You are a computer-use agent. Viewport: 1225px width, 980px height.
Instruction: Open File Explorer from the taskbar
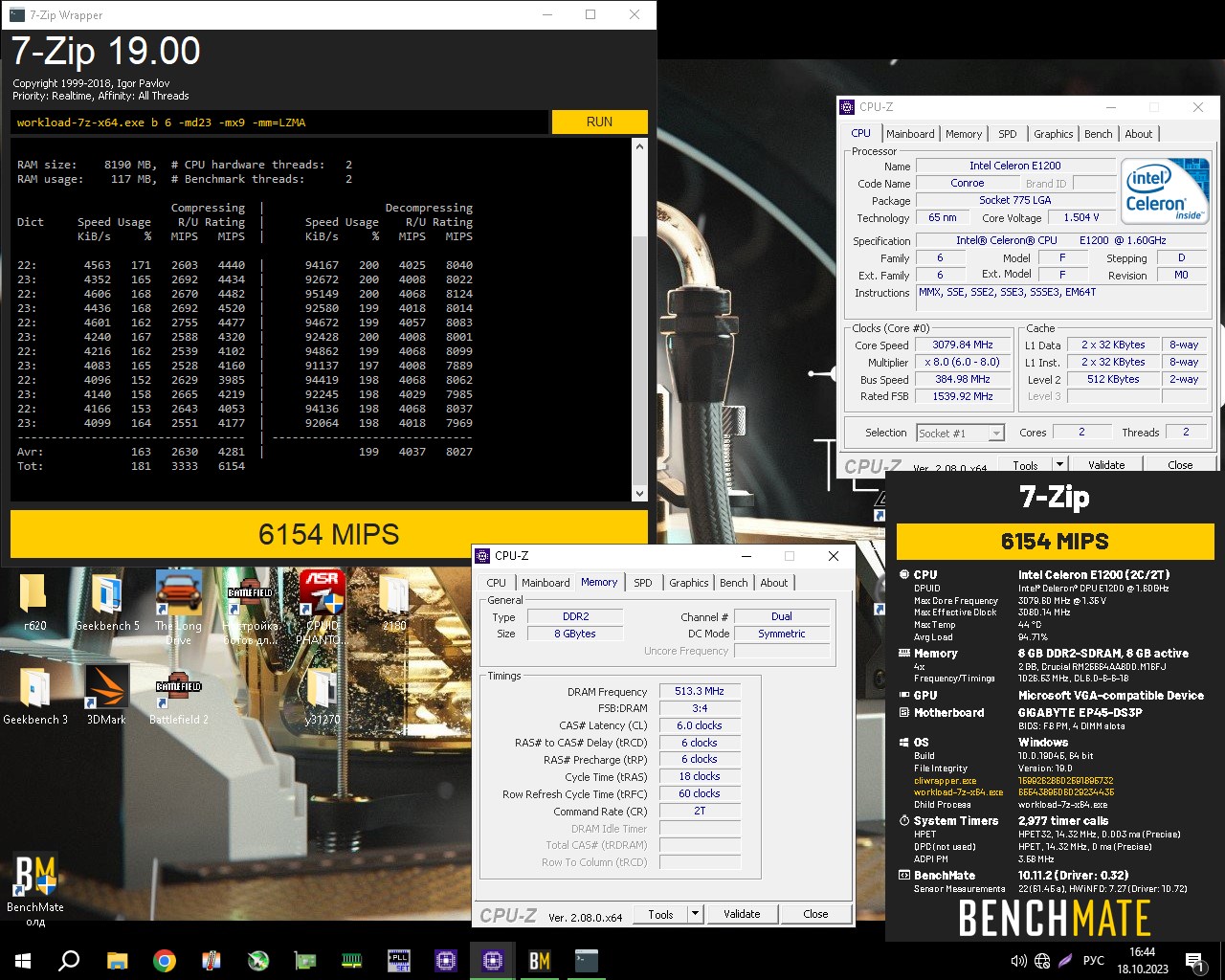coord(117,961)
